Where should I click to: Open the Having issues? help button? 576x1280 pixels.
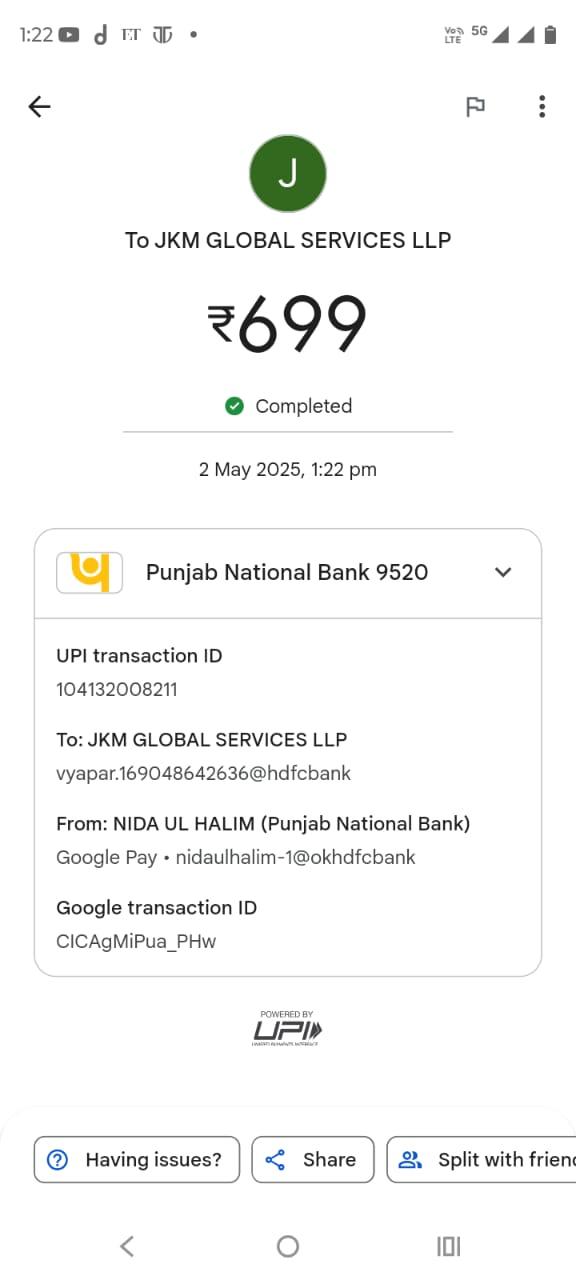(137, 1160)
